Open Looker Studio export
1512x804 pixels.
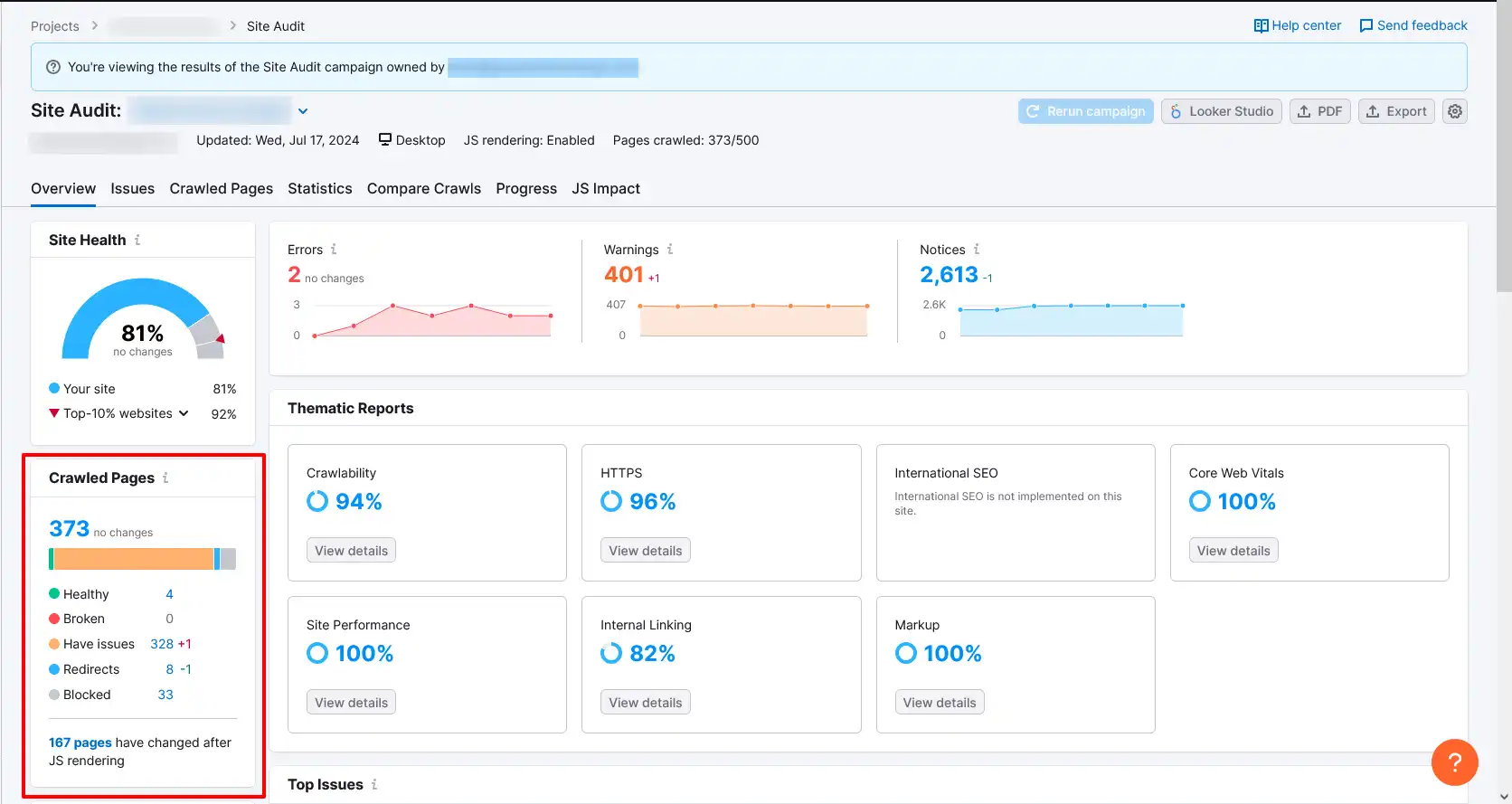[1222, 111]
